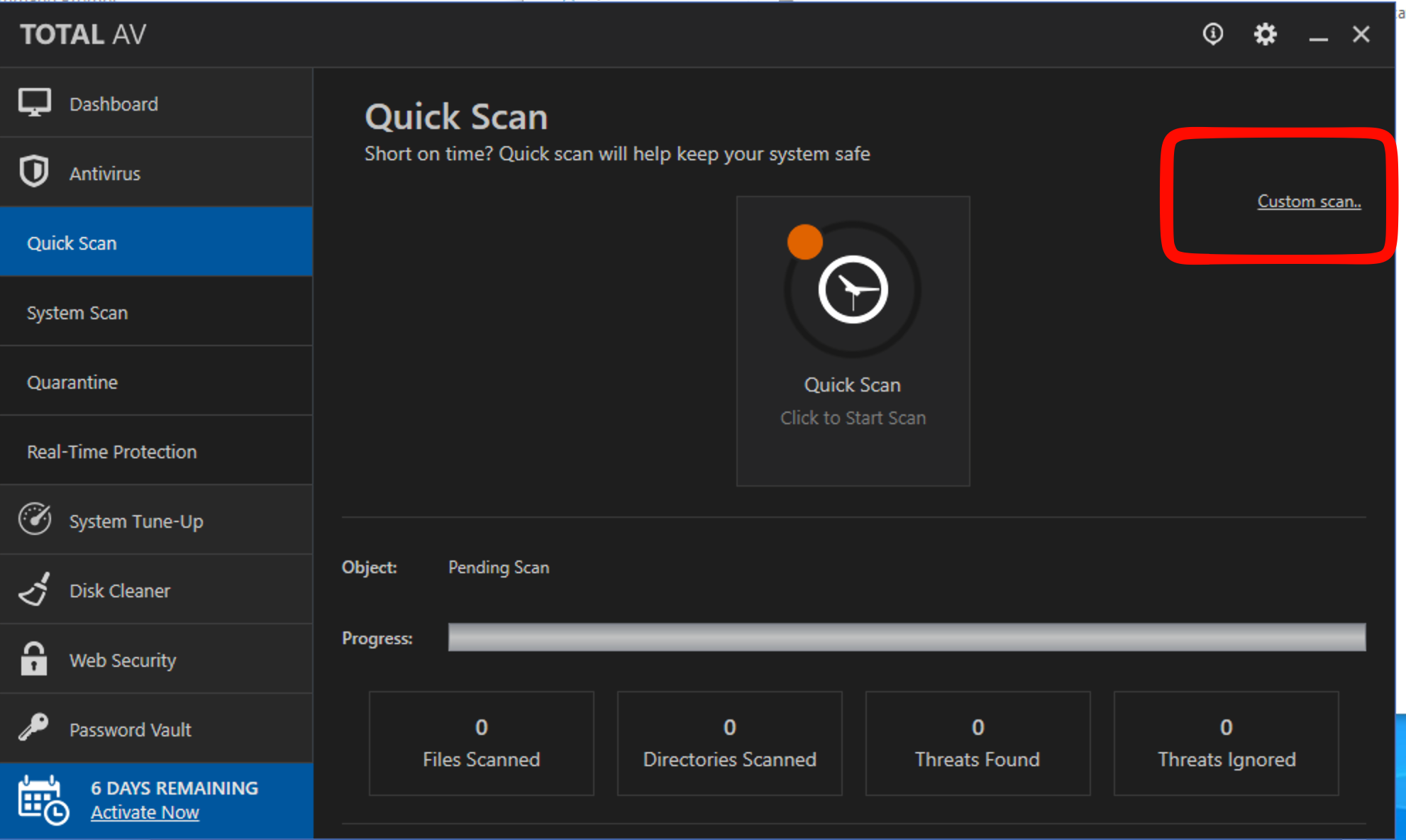
Task: Click the Threats Found counter box
Action: [x=978, y=743]
